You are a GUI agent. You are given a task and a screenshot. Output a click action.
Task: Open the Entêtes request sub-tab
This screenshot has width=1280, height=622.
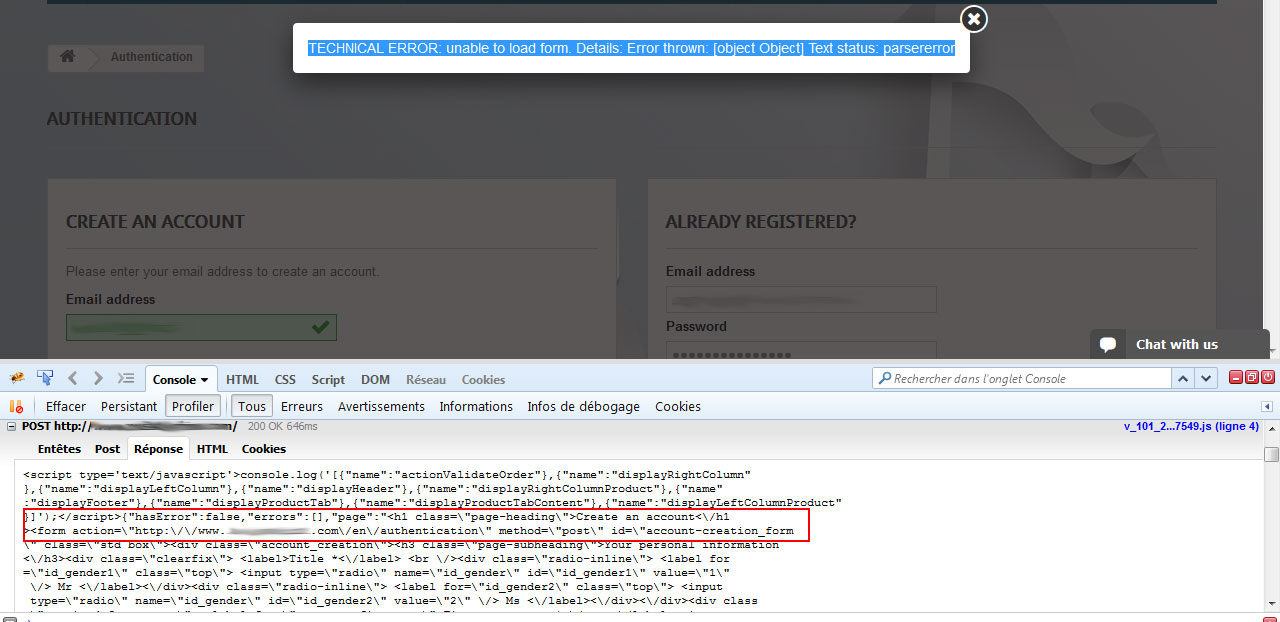point(59,449)
